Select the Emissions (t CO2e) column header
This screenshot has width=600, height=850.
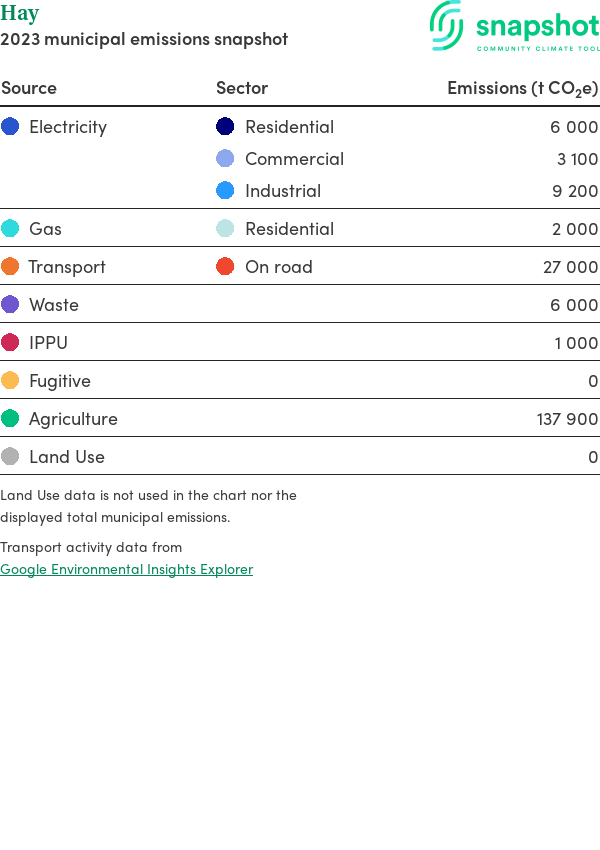point(522,88)
